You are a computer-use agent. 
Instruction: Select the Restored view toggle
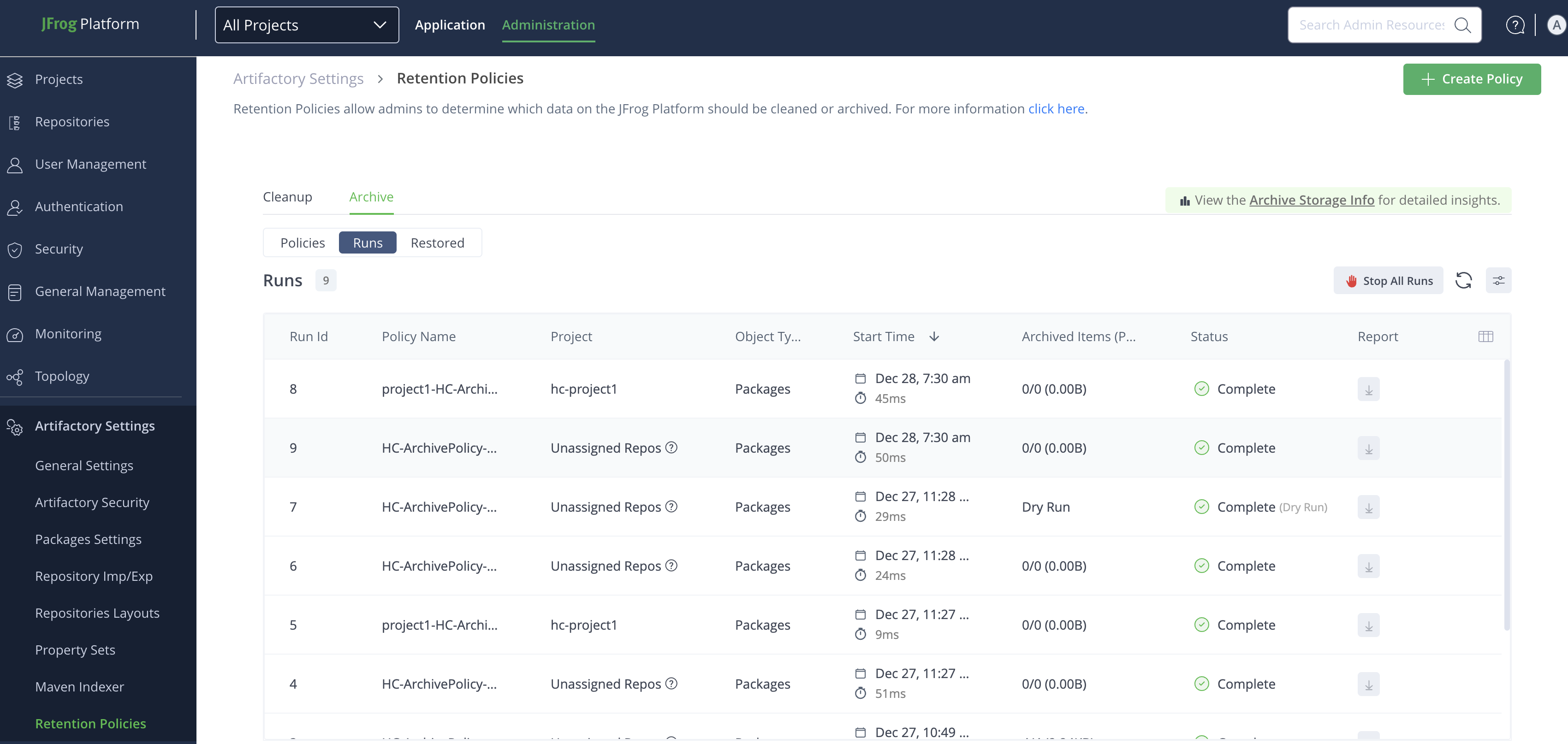point(437,243)
